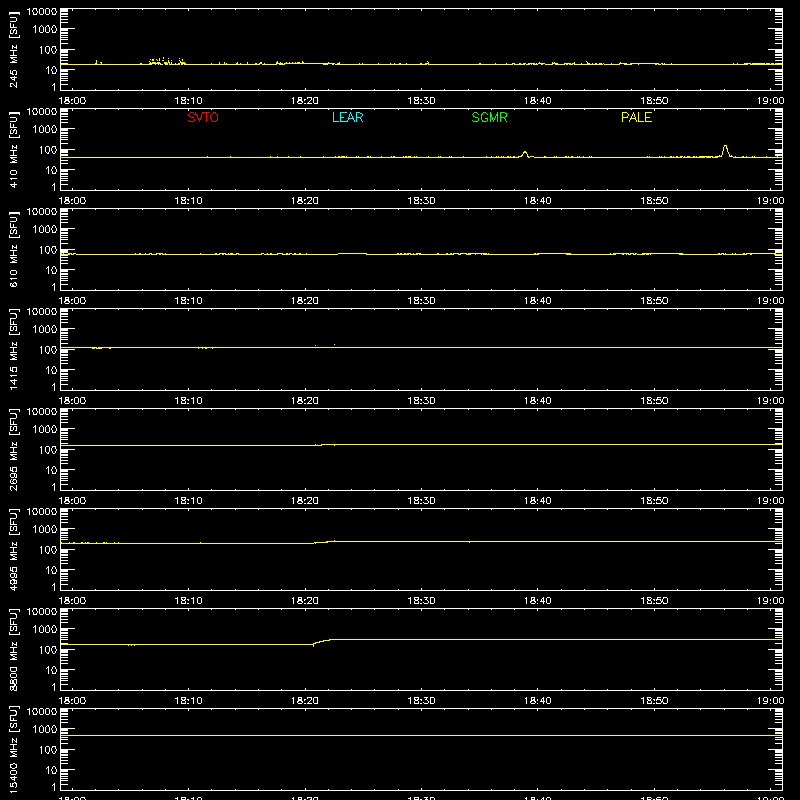Click the 1000 y-axis value on 2695 MHz panel
Viewport: 800px width, 800px height.
tap(45, 430)
